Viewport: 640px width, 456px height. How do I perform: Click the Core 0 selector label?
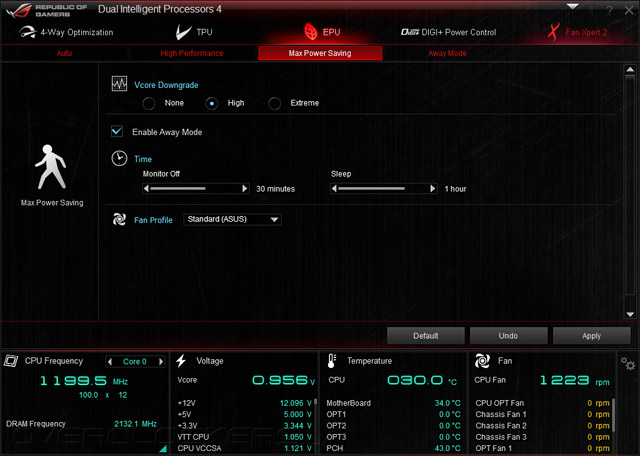[135, 361]
